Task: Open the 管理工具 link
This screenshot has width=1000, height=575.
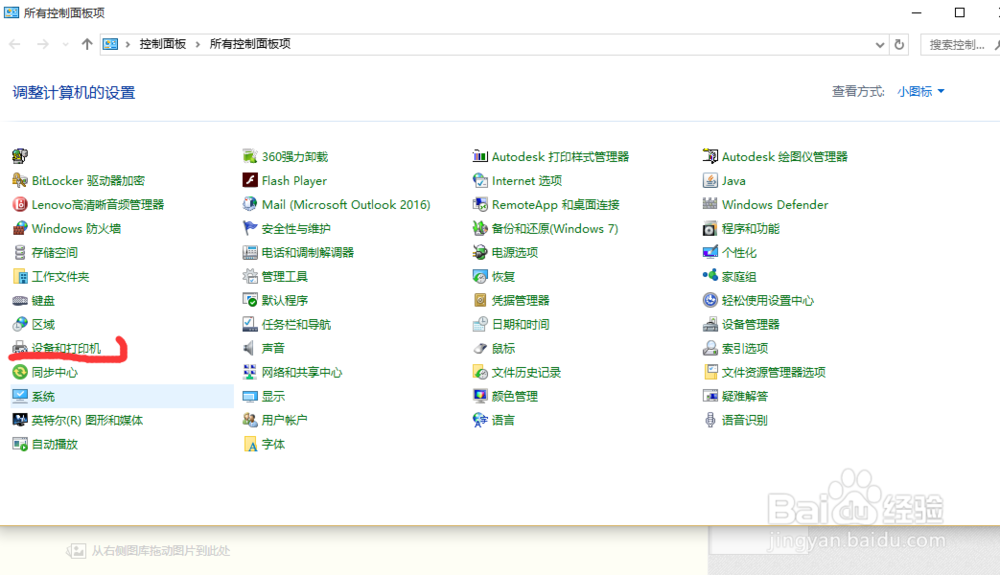Action: 284,277
